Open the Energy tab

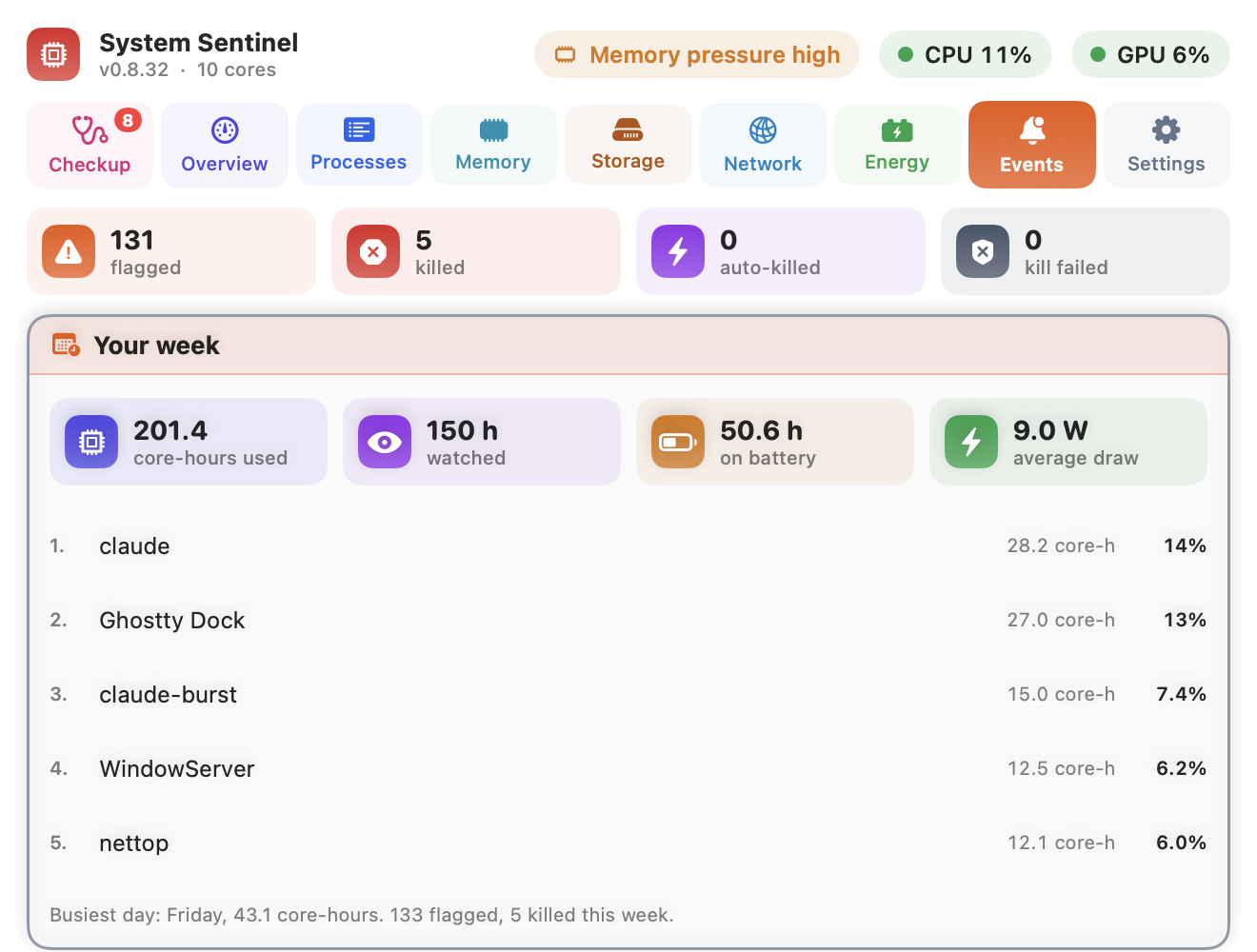tap(897, 145)
